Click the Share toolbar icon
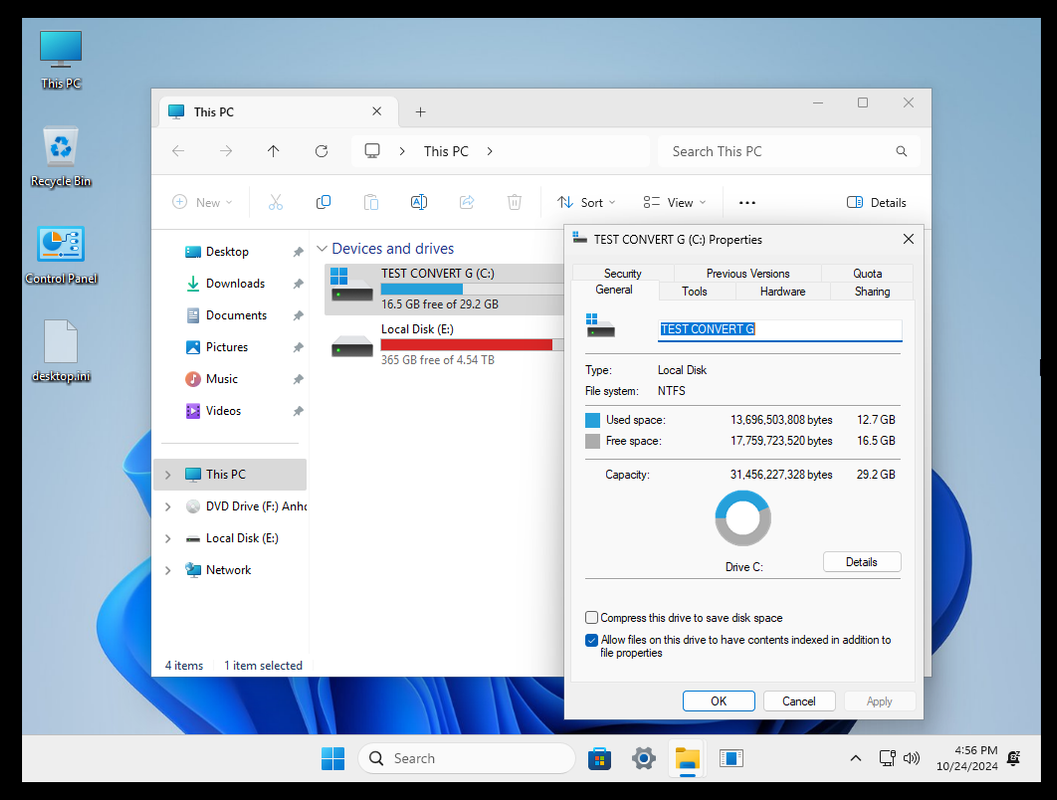1057x800 pixels. point(466,202)
